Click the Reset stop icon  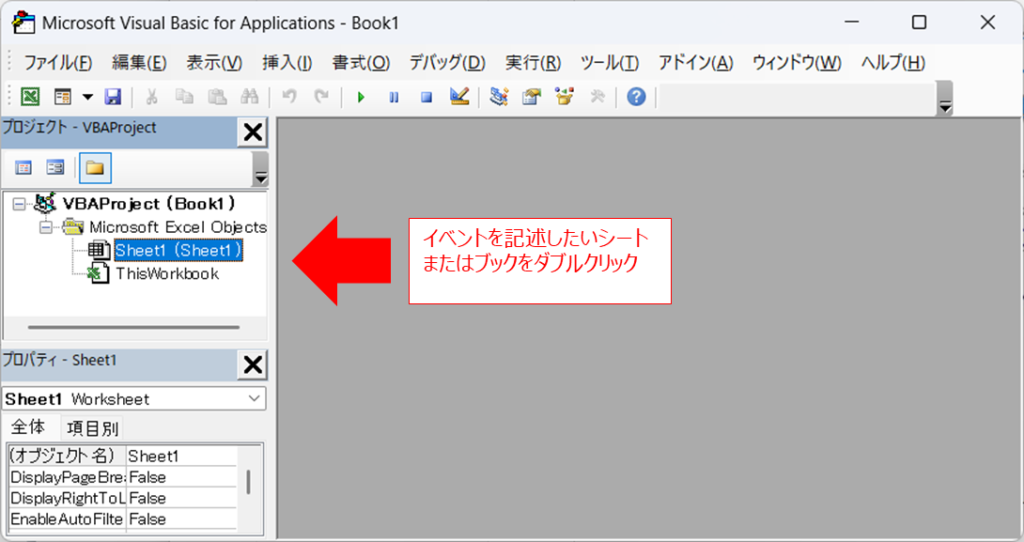pos(426,97)
